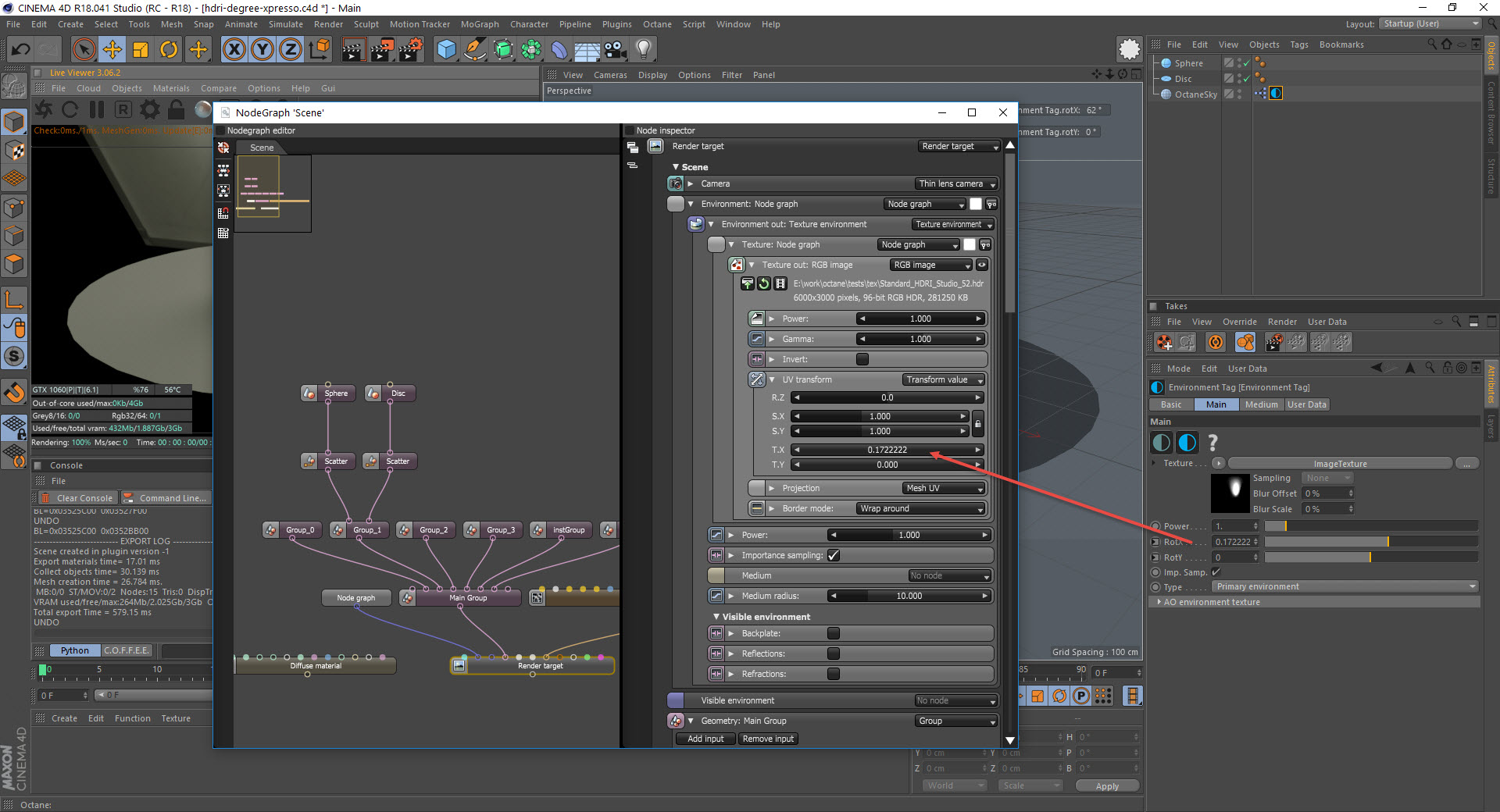Open the Pen spline tool
Image resolution: width=1500 pixels, height=812 pixels.
point(475,50)
